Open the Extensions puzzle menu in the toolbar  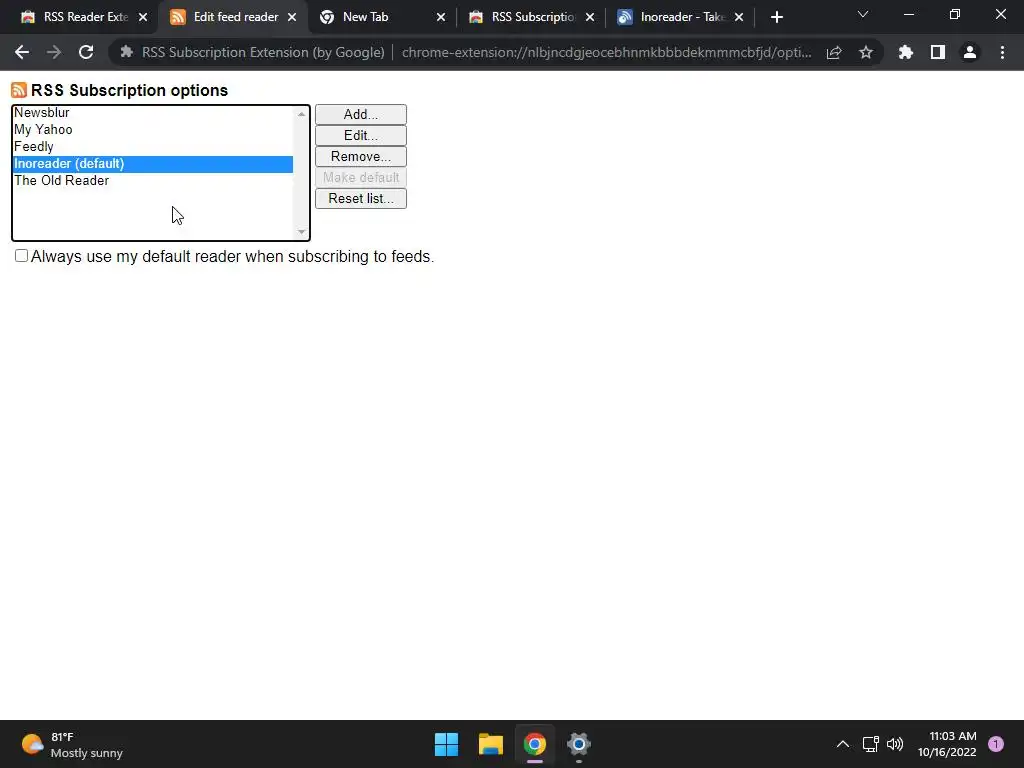[906, 52]
